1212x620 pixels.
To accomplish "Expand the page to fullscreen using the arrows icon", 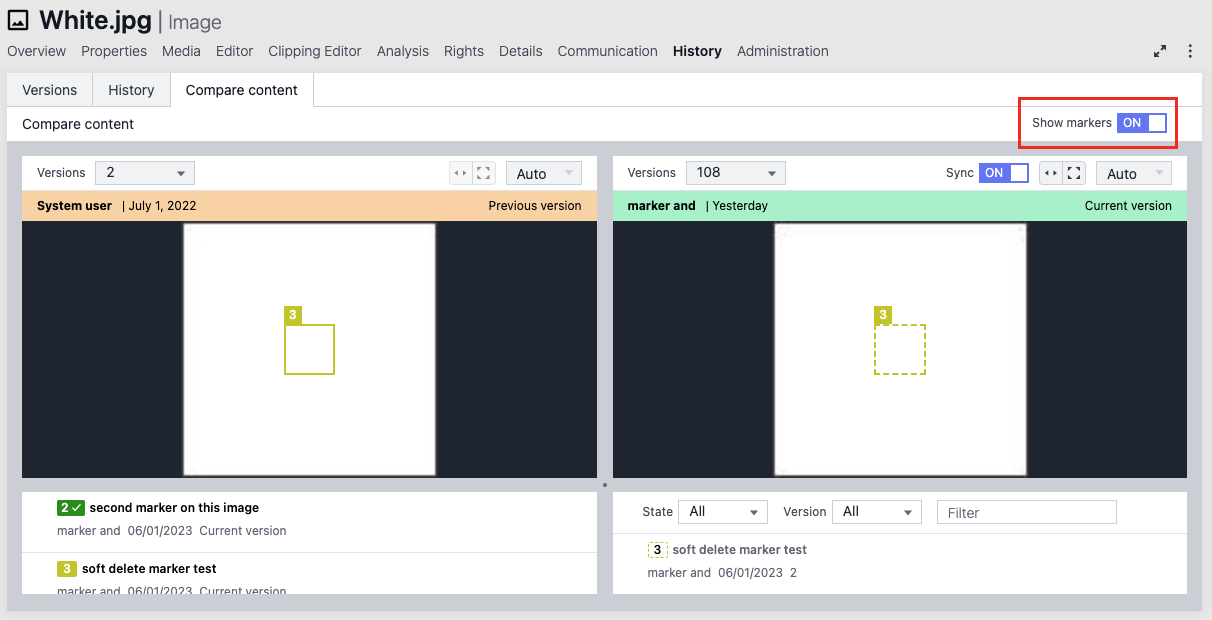I will [1160, 51].
